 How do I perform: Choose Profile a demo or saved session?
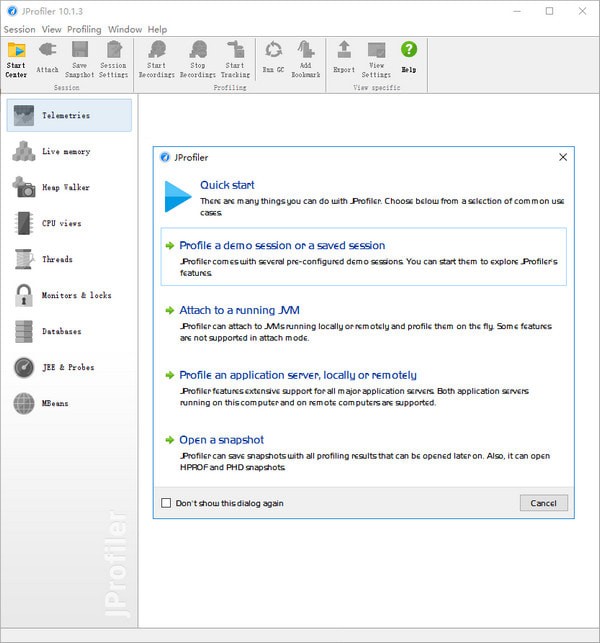pyautogui.click(x=364, y=257)
